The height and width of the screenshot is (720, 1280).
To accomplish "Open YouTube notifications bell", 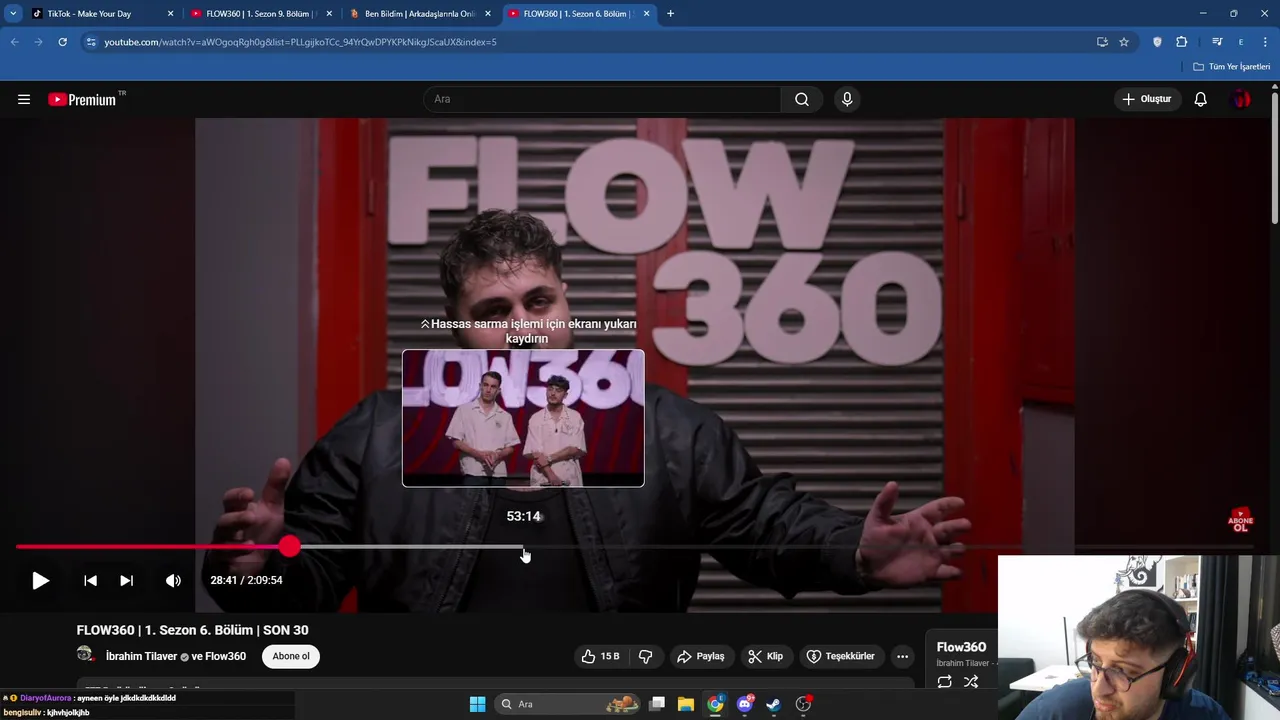I will click(x=1201, y=99).
